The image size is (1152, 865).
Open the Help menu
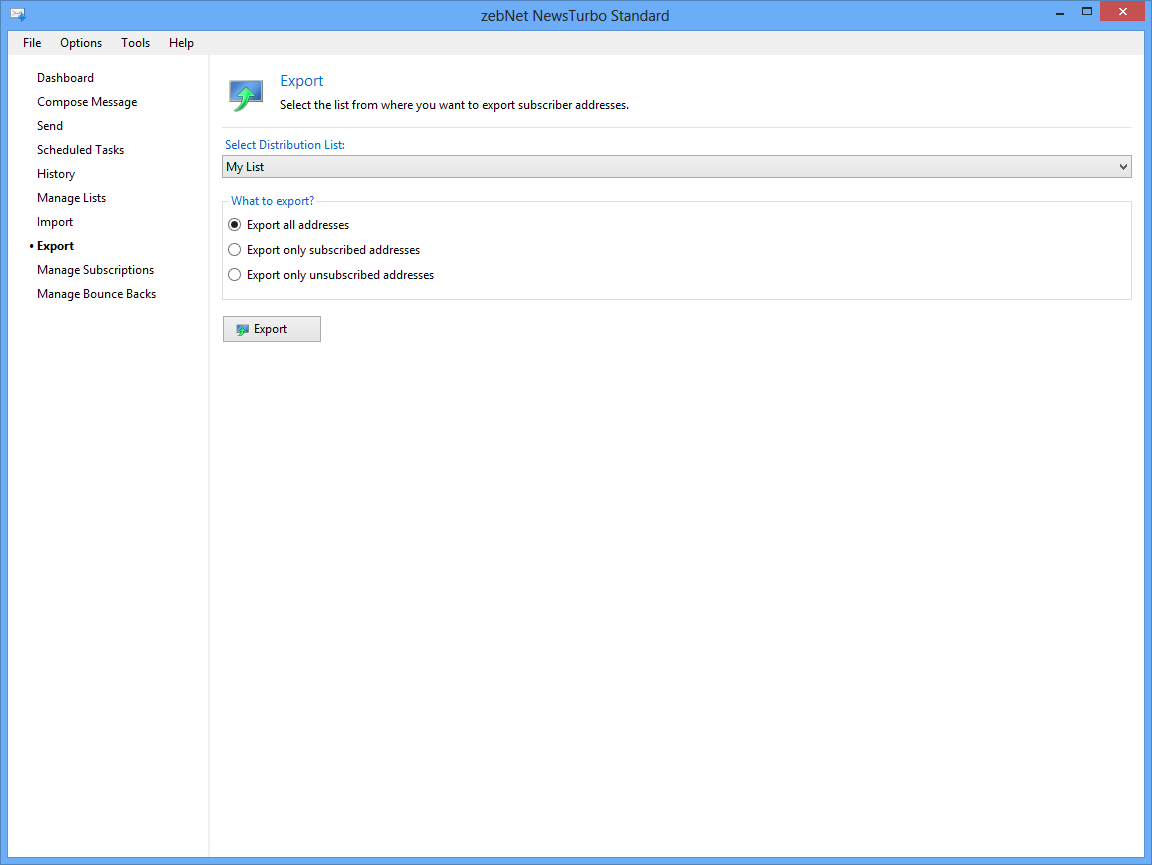pos(181,43)
